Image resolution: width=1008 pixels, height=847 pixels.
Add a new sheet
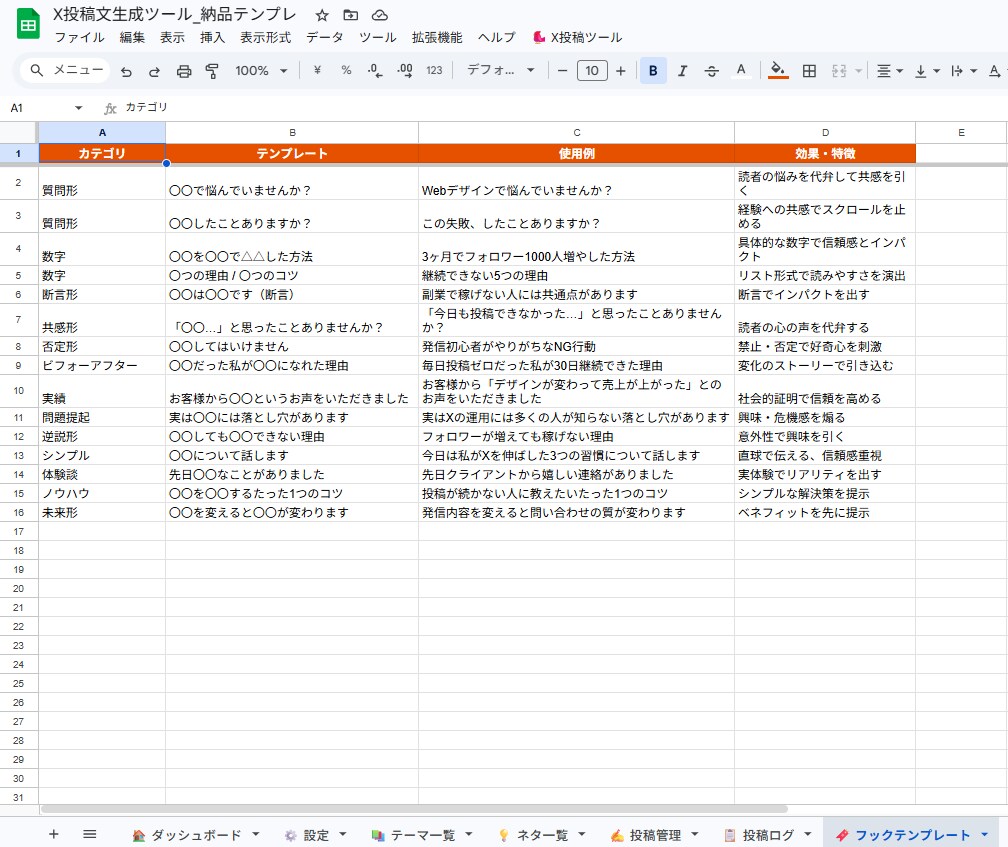tap(54, 834)
